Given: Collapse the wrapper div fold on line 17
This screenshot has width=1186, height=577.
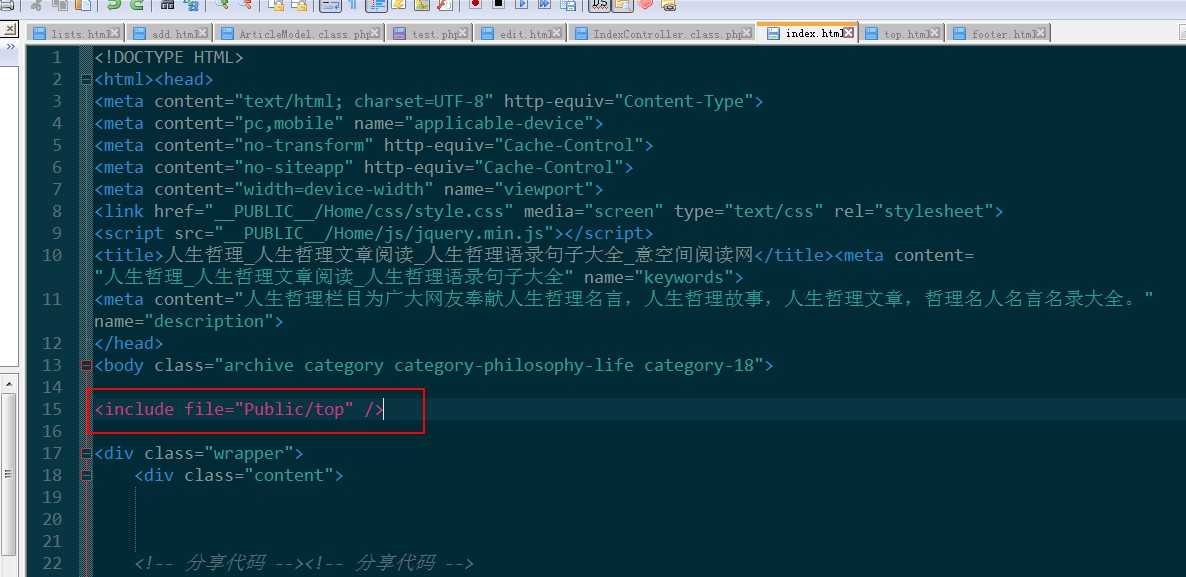Looking at the screenshot, I should (85, 454).
